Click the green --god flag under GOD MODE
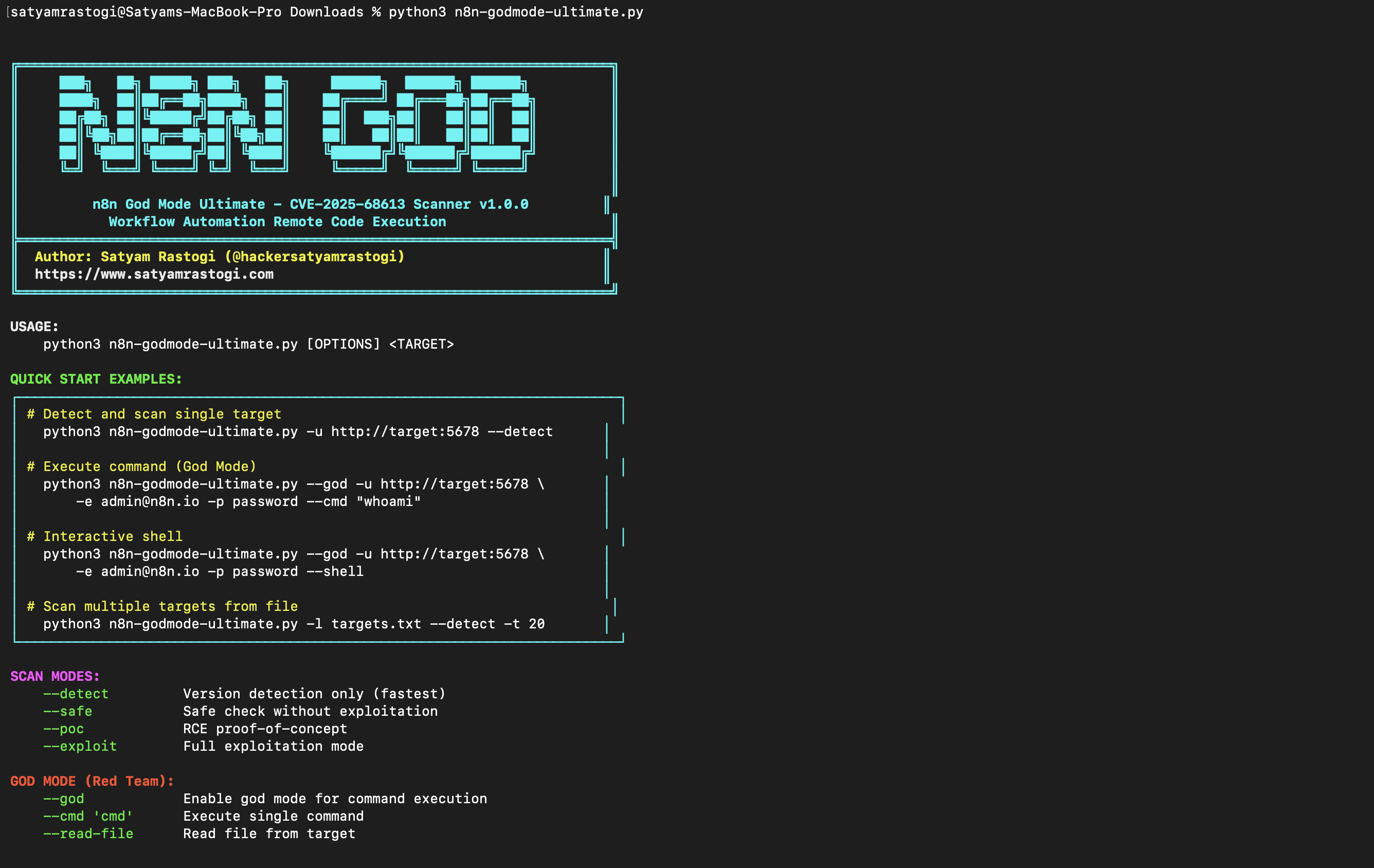The height and width of the screenshot is (868, 1374). (x=63, y=799)
